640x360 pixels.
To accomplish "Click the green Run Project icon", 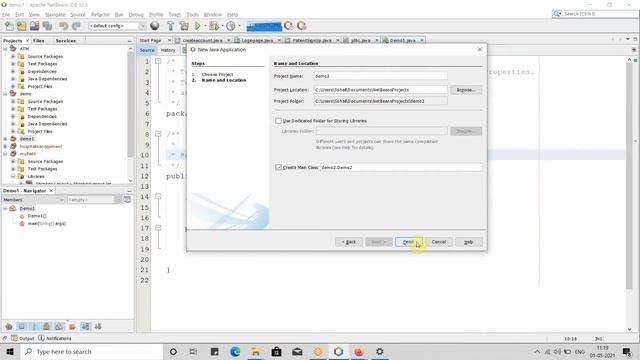I will tap(198, 26).
